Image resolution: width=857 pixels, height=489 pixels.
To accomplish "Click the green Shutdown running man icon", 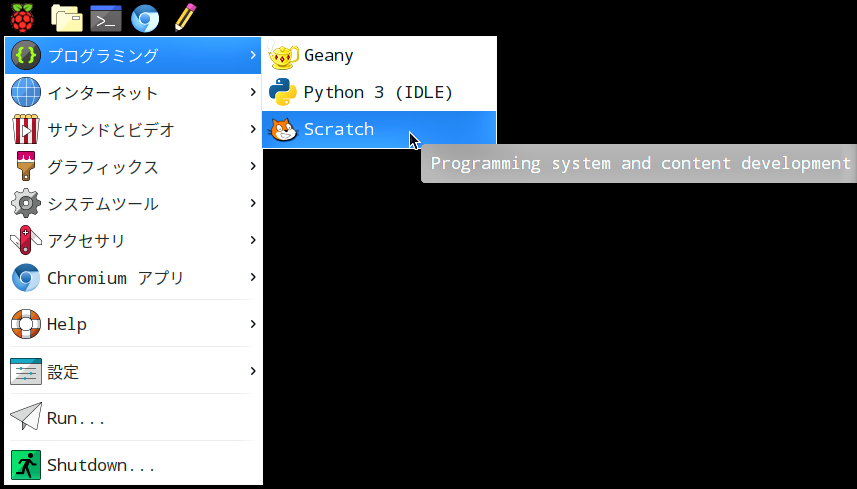I will click(25, 465).
